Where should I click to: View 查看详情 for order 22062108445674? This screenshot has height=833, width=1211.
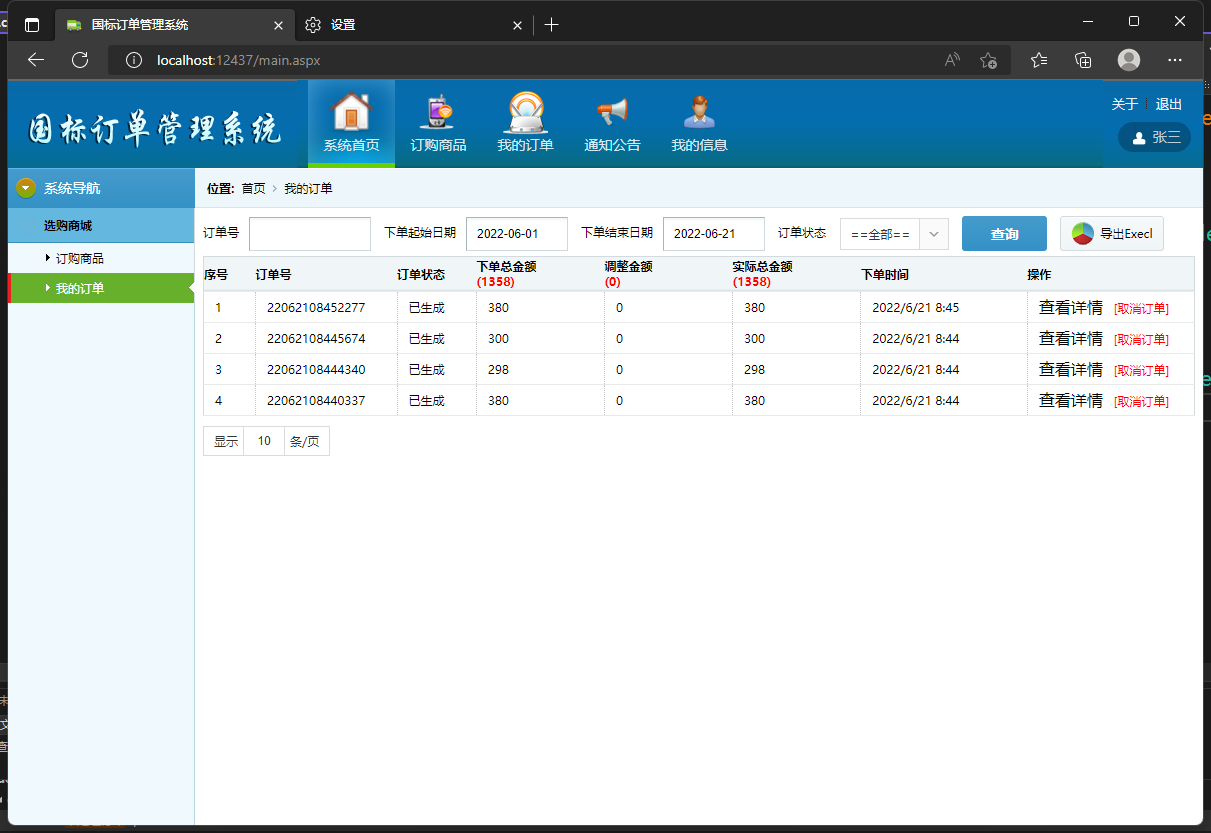pos(1070,339)
